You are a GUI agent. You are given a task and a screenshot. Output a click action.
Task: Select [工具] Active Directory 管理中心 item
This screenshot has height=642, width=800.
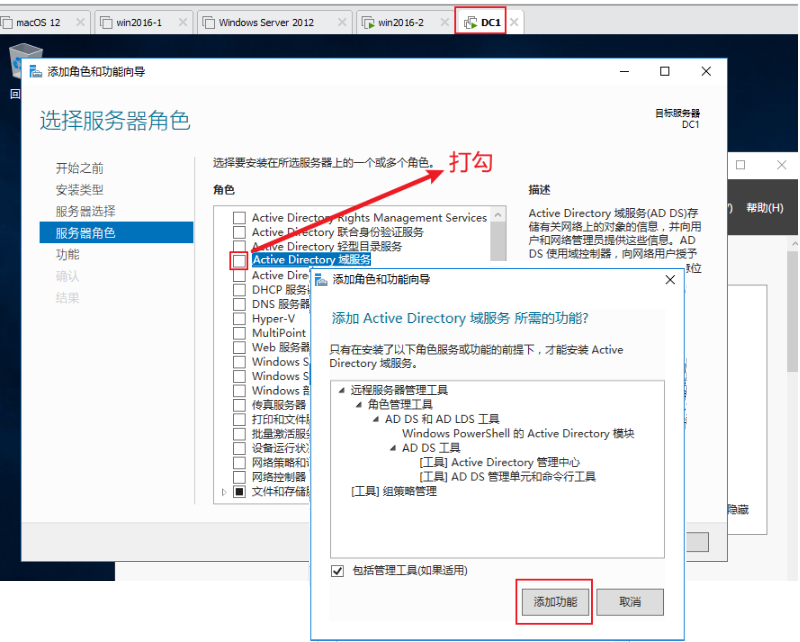(x=499, y=462)
